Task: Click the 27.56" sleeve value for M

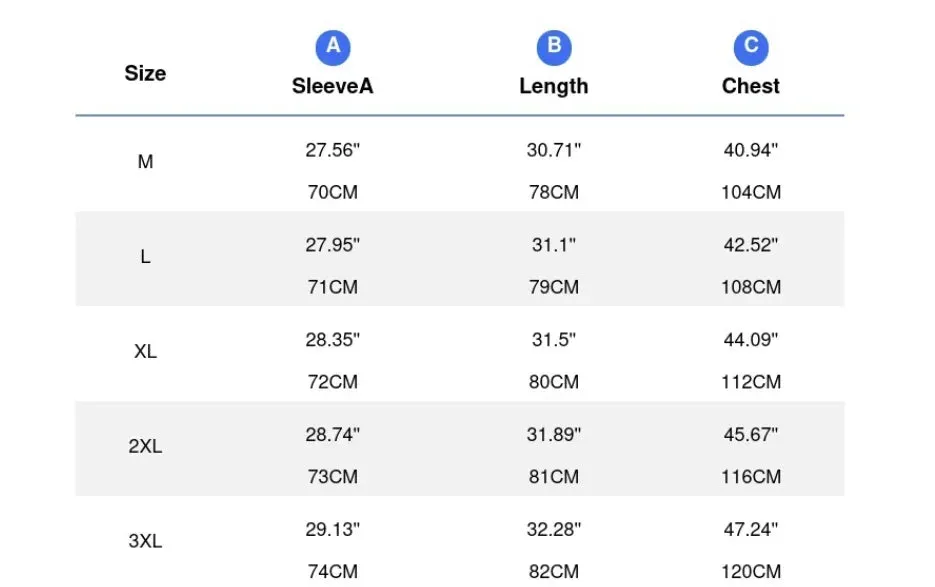Action: 333,150
